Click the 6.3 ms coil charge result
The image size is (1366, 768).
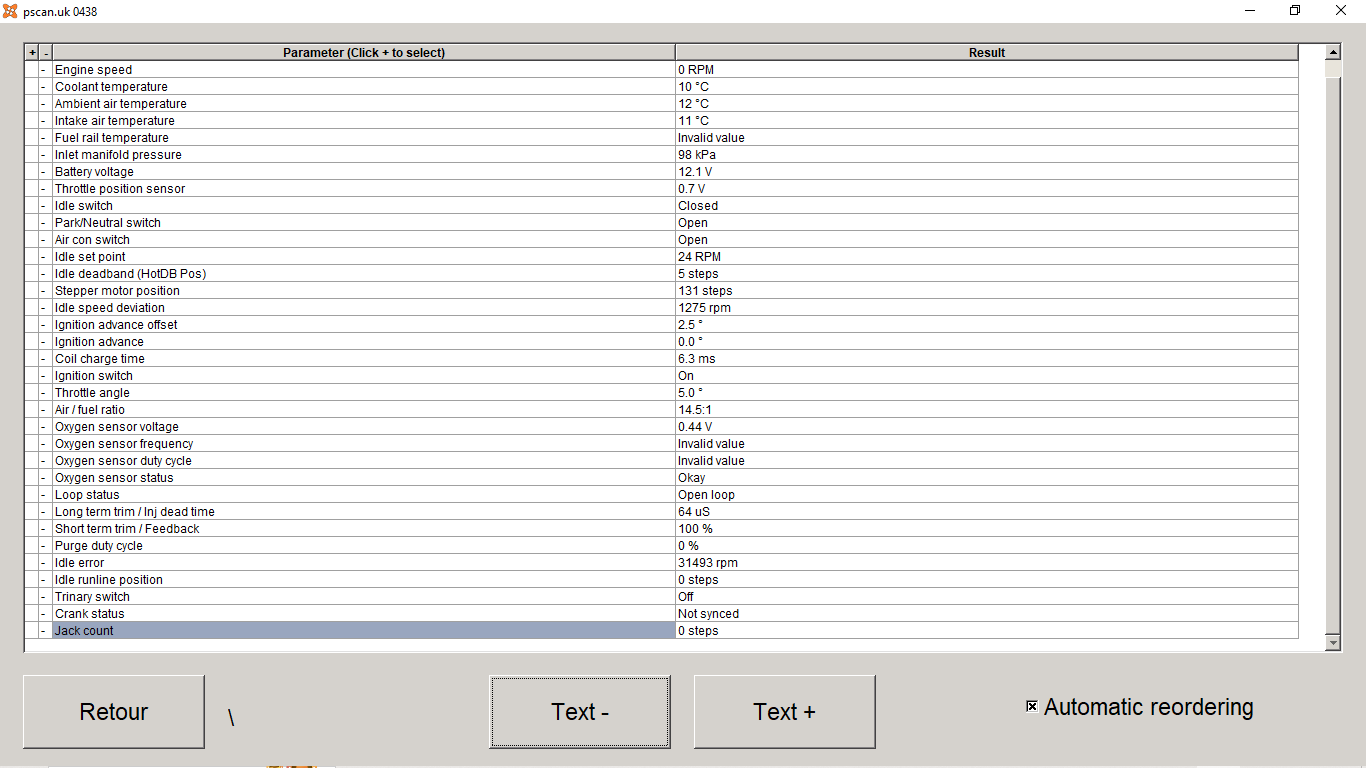[x=987, y=359]
